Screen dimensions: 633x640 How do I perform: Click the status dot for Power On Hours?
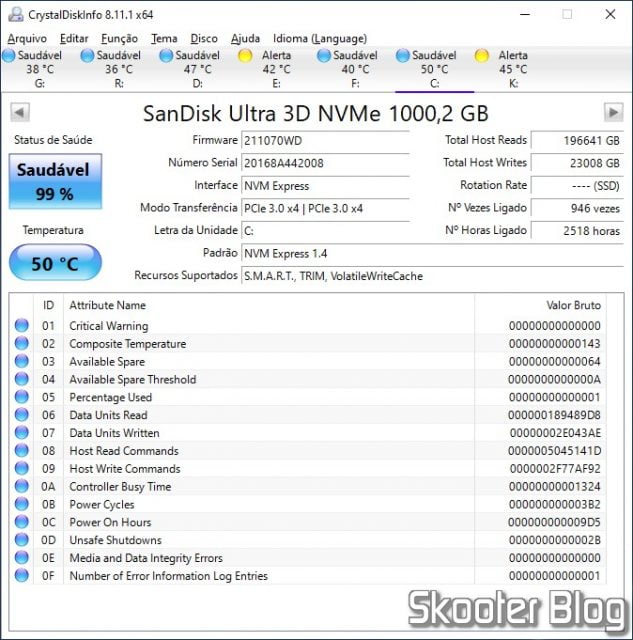coord(22,522)
